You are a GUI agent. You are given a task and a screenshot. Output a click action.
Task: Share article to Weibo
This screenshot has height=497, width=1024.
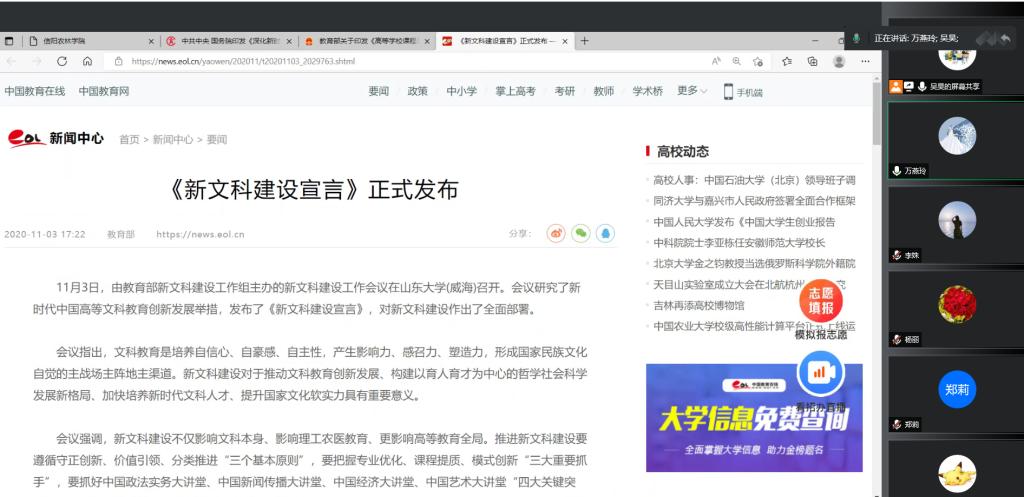[556, 234]
